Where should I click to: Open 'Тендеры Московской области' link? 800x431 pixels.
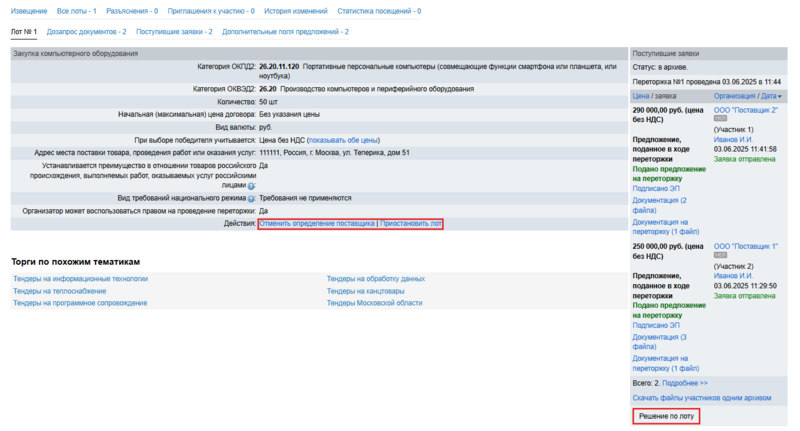(x=374, y=303)
